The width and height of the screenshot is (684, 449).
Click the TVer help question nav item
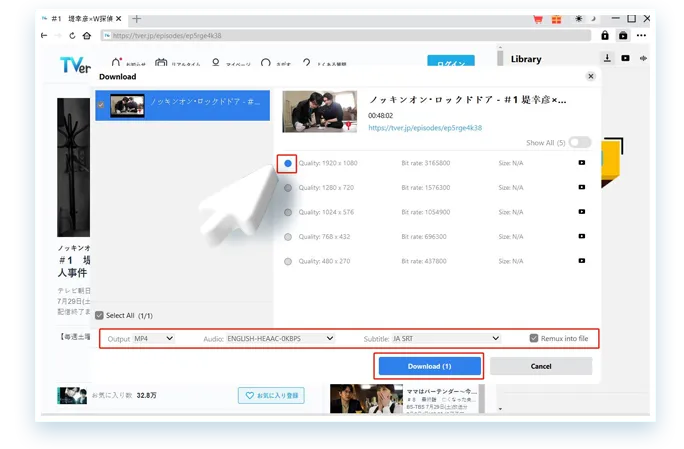click(324, 63)
